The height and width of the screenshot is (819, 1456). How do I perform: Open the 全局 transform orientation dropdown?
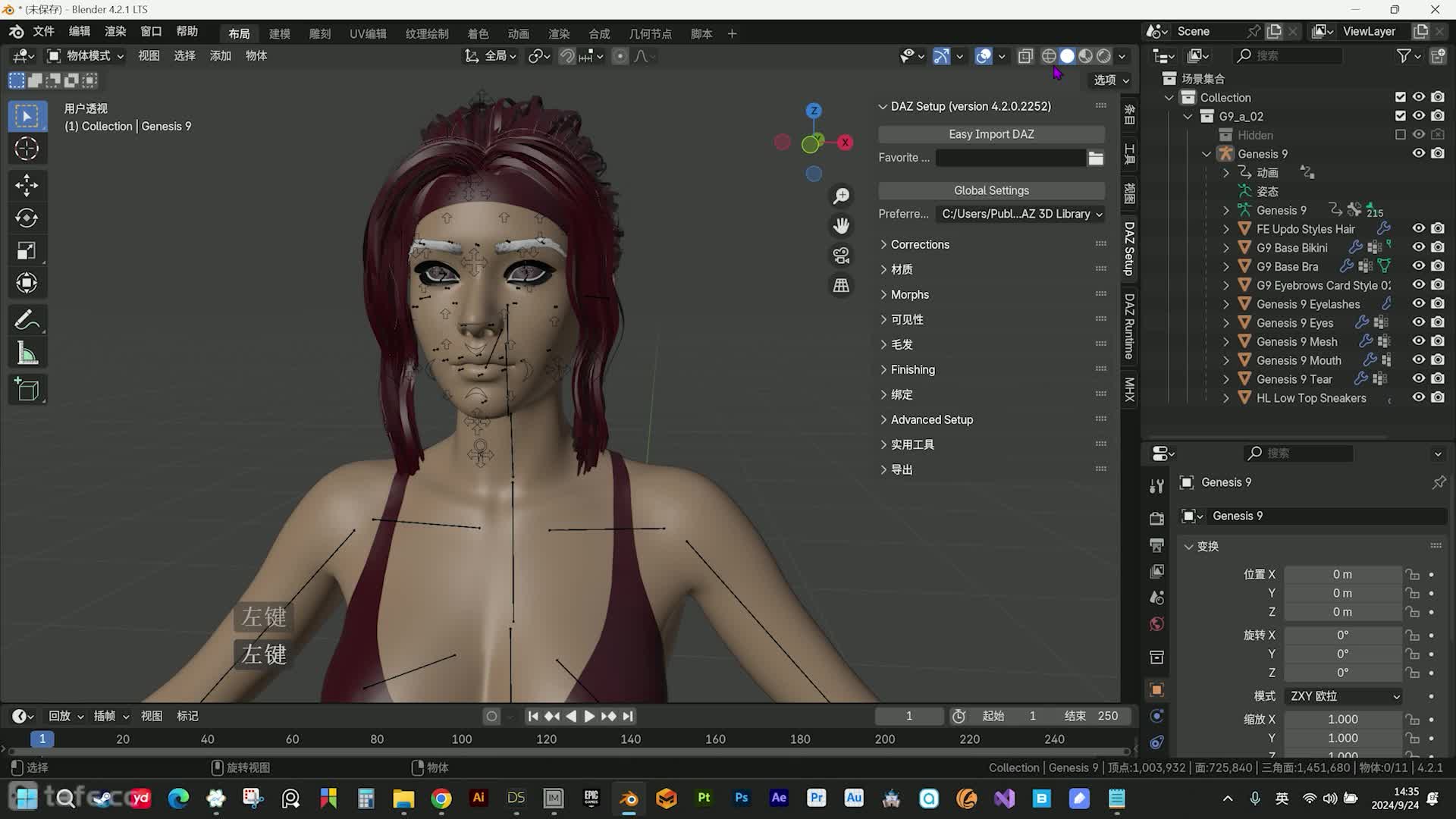491,56
